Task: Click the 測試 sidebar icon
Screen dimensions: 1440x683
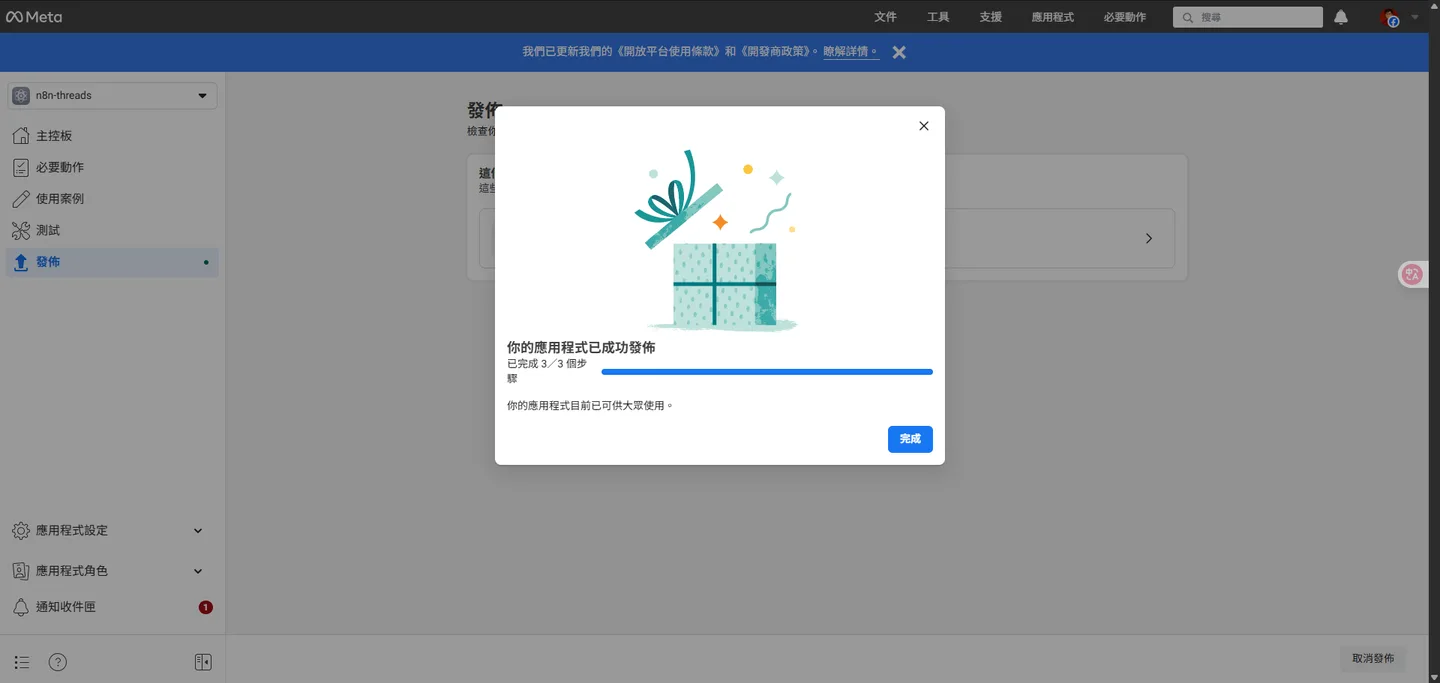Action: (21, 230)
